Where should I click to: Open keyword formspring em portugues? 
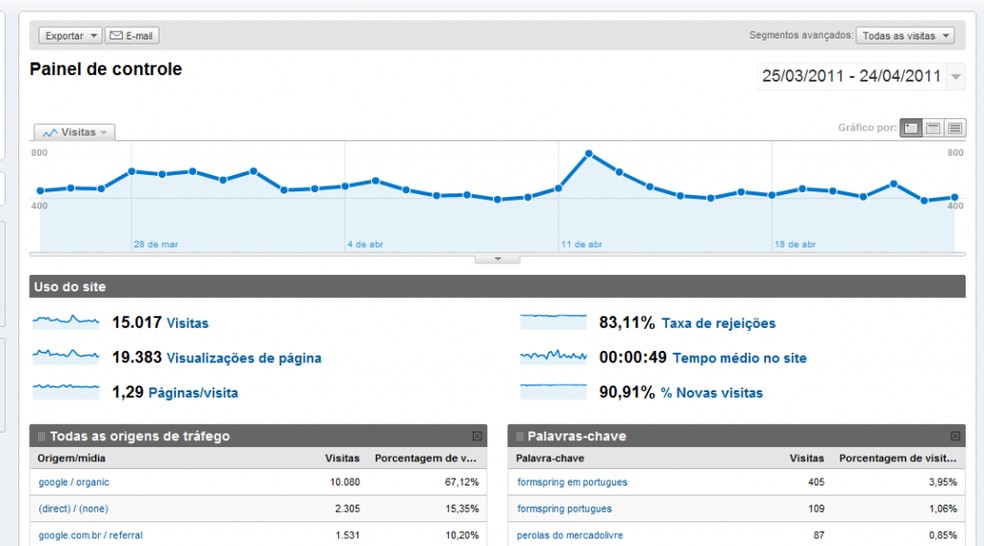coord(572,483)
